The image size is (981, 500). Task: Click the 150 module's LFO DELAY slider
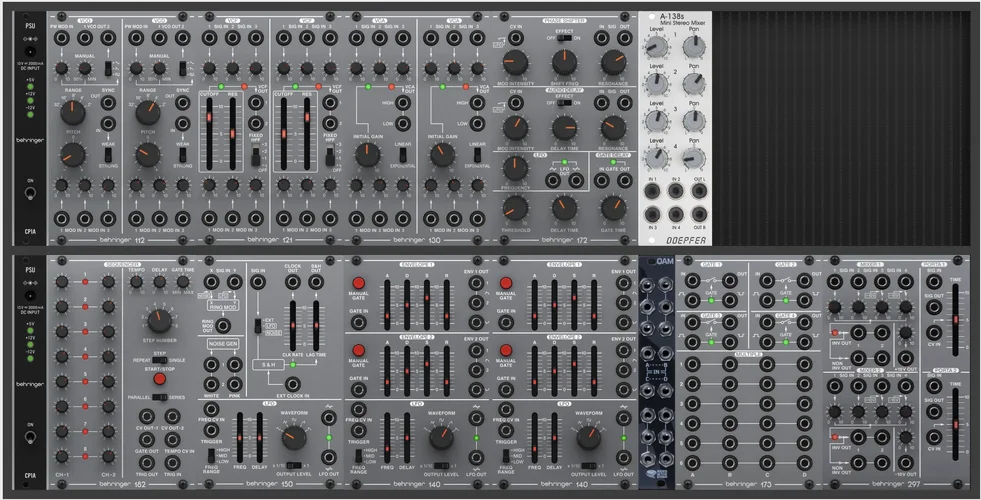(259, 437)
